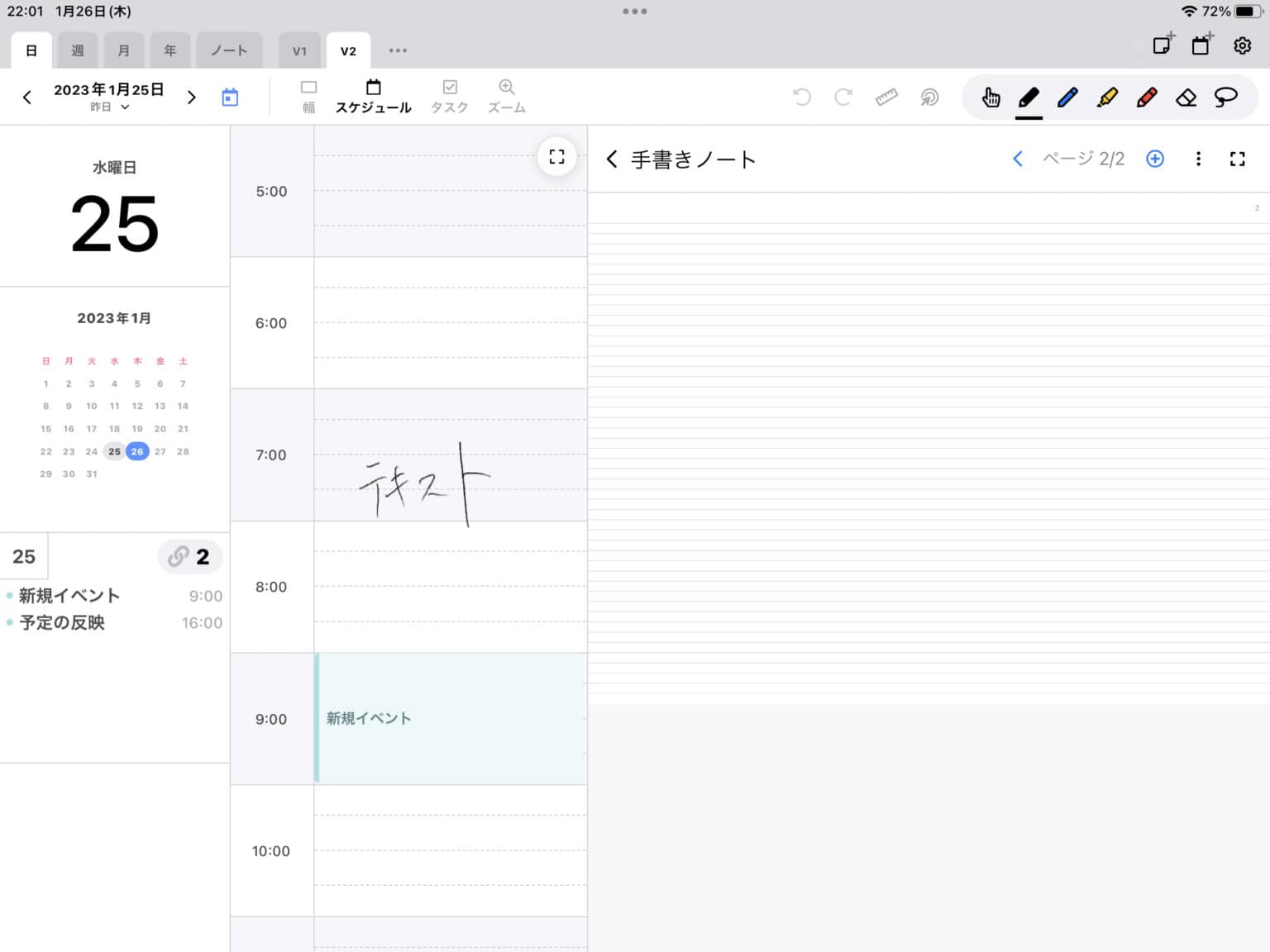Pick the yellow highlighter tool

coord(1107,97)
